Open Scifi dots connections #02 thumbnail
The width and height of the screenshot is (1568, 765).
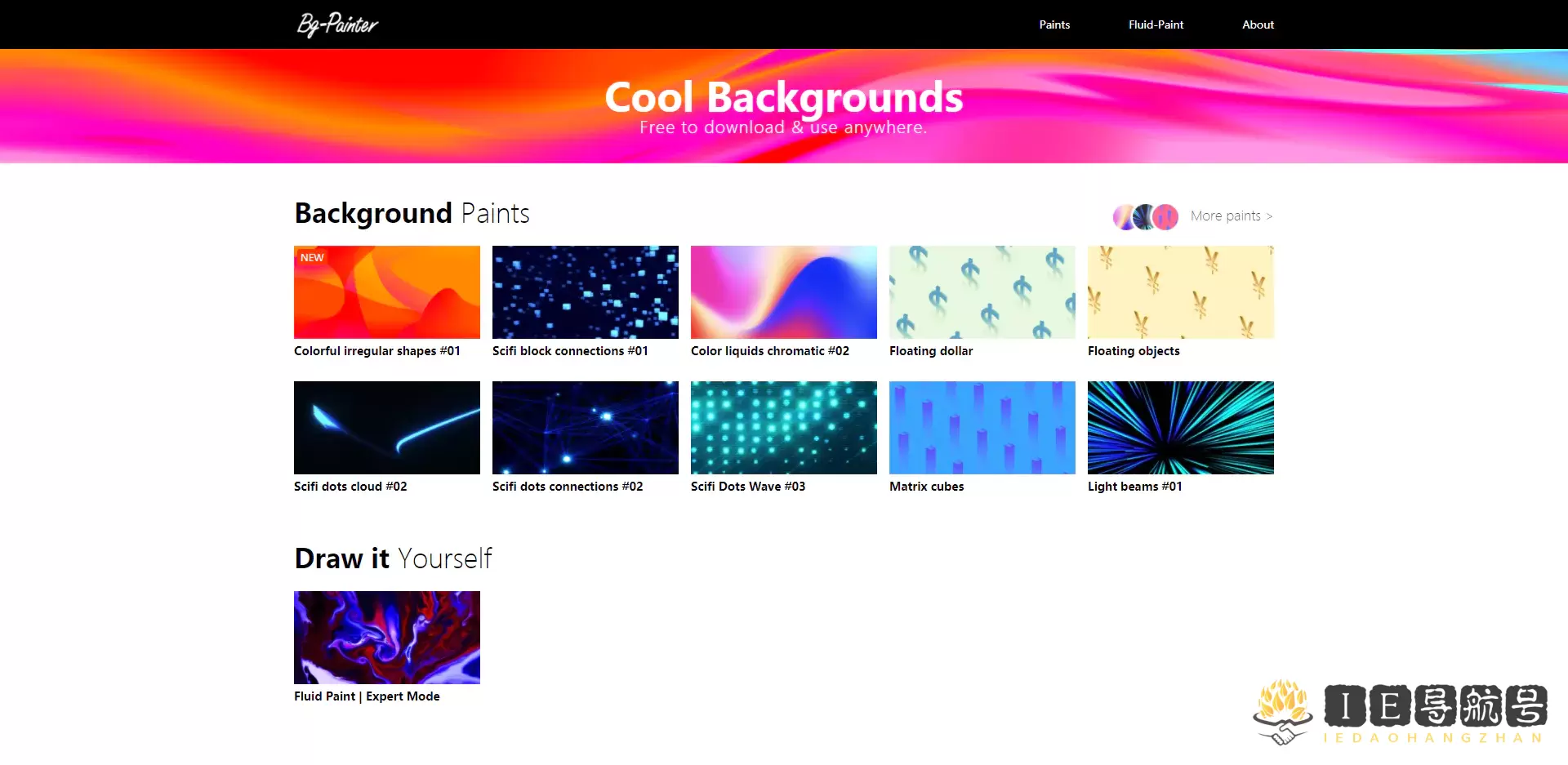(x=586, y=428)
